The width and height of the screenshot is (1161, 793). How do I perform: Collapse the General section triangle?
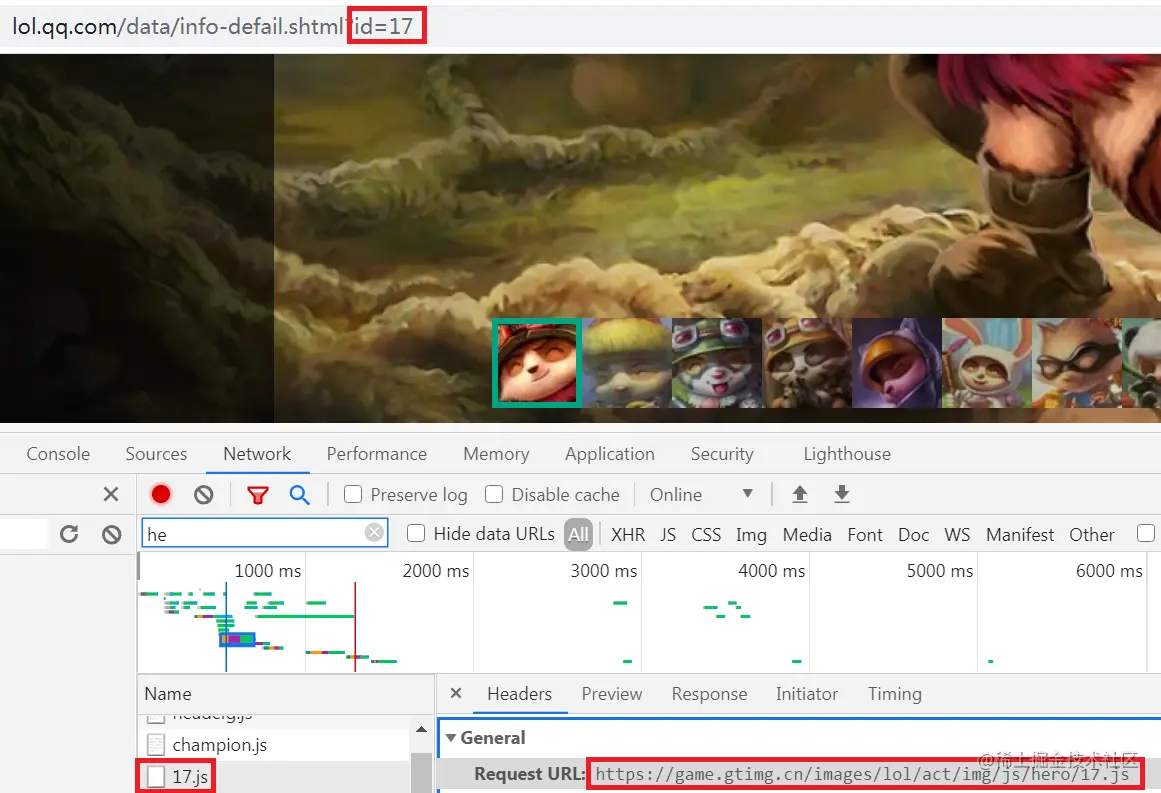(x=451, y=737)
